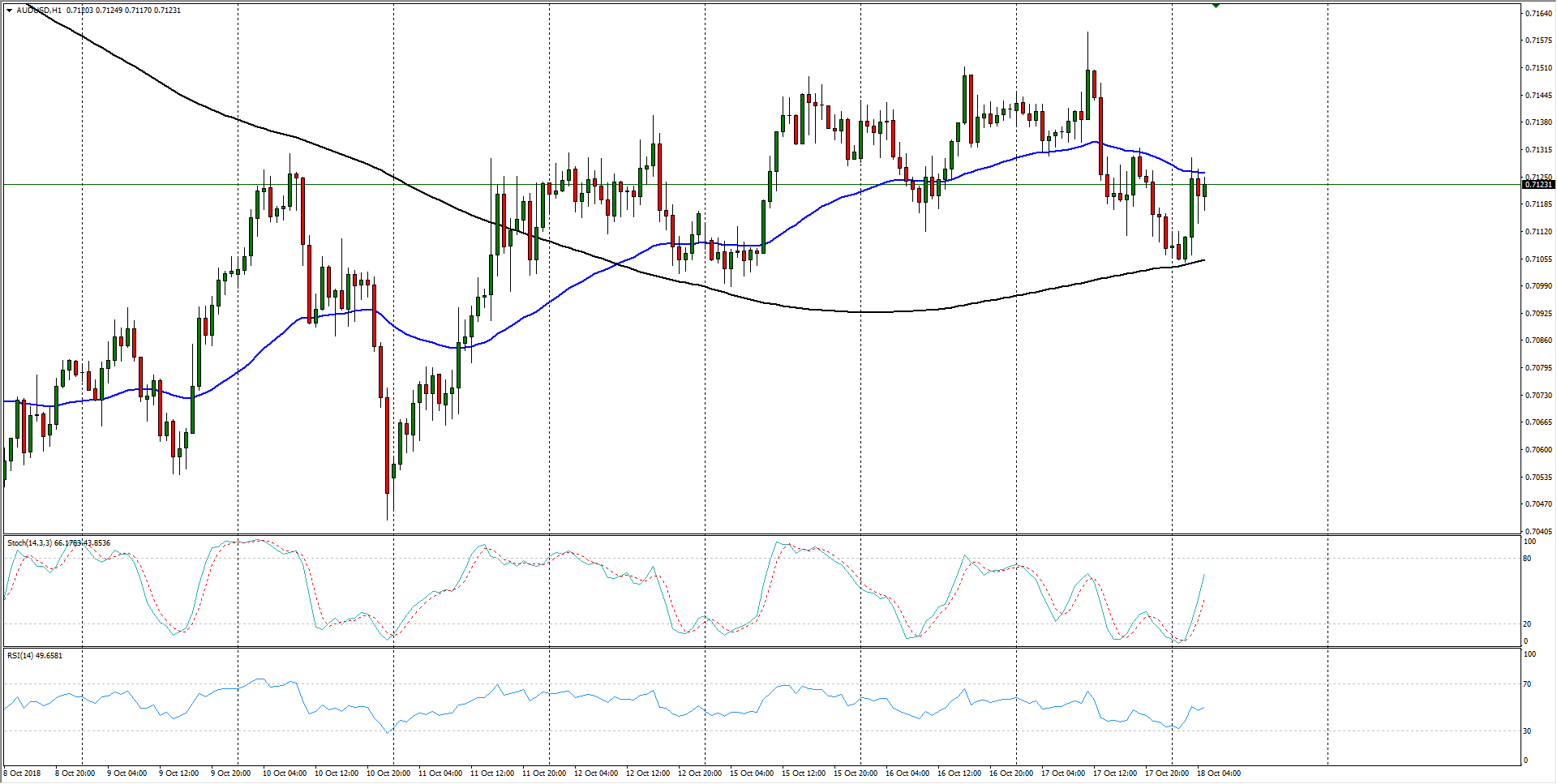1557x784 pixels.
Task: Click the 8 Oct 2018 date label
Action: [22, 773]
